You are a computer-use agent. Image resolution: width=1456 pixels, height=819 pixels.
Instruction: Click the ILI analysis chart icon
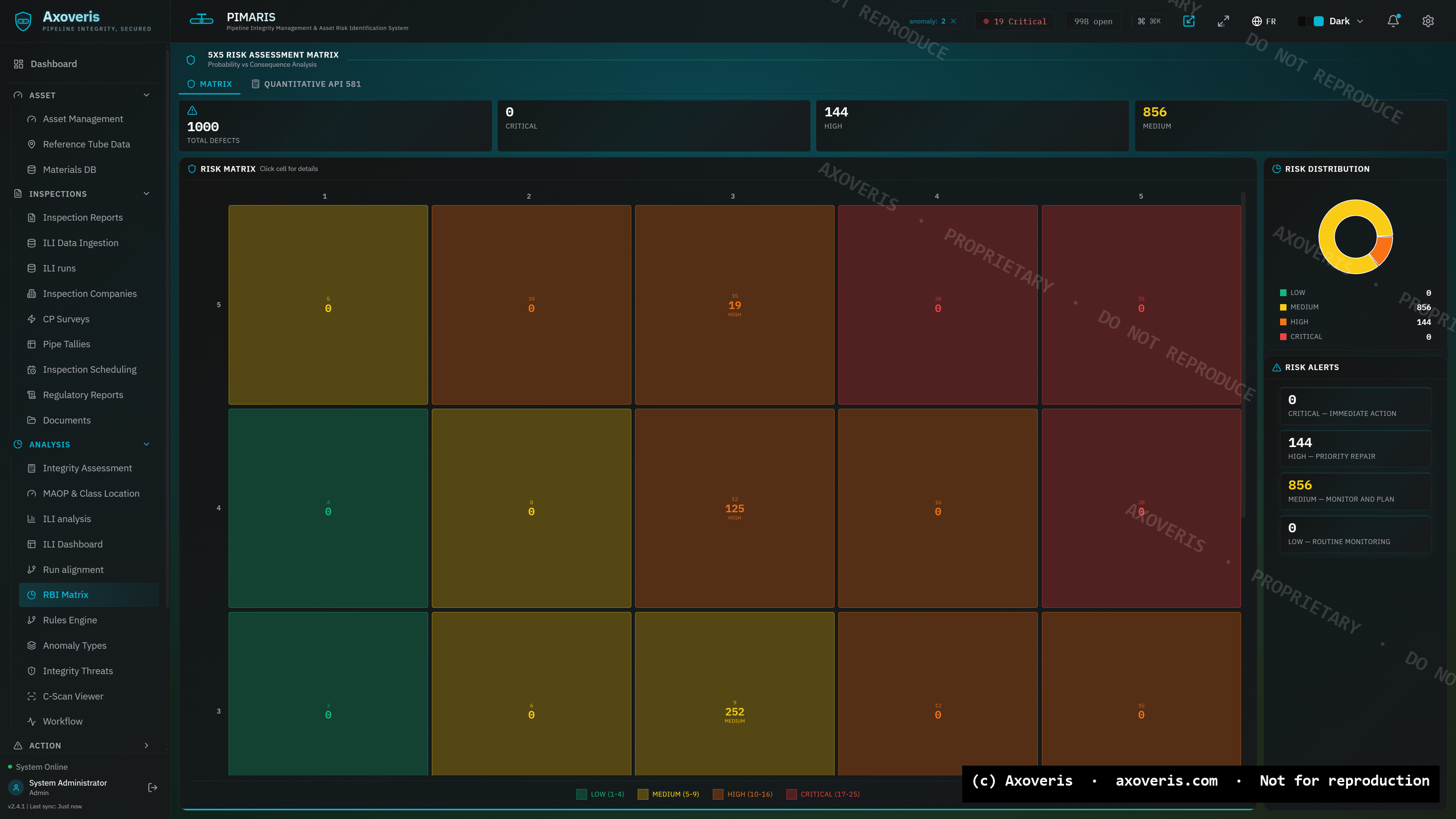coord(32,519)
